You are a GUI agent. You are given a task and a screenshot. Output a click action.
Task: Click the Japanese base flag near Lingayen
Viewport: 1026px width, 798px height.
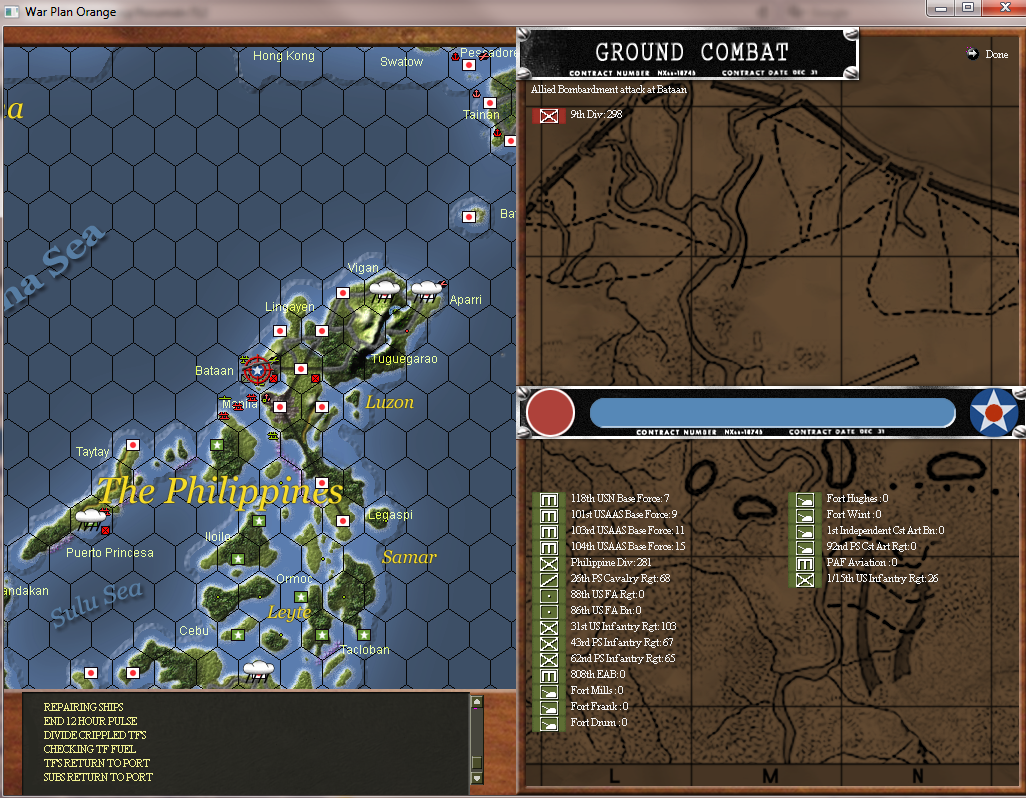pyautogui.click(x=279, y=330)
